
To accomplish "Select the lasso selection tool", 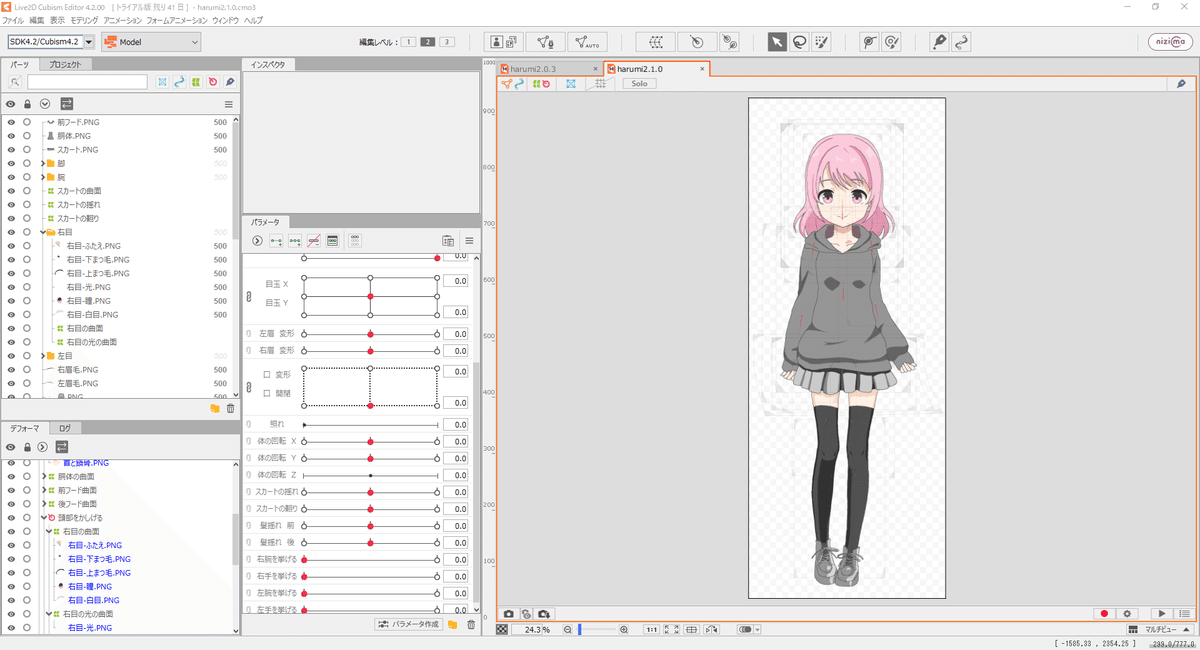I will [799, 42].
